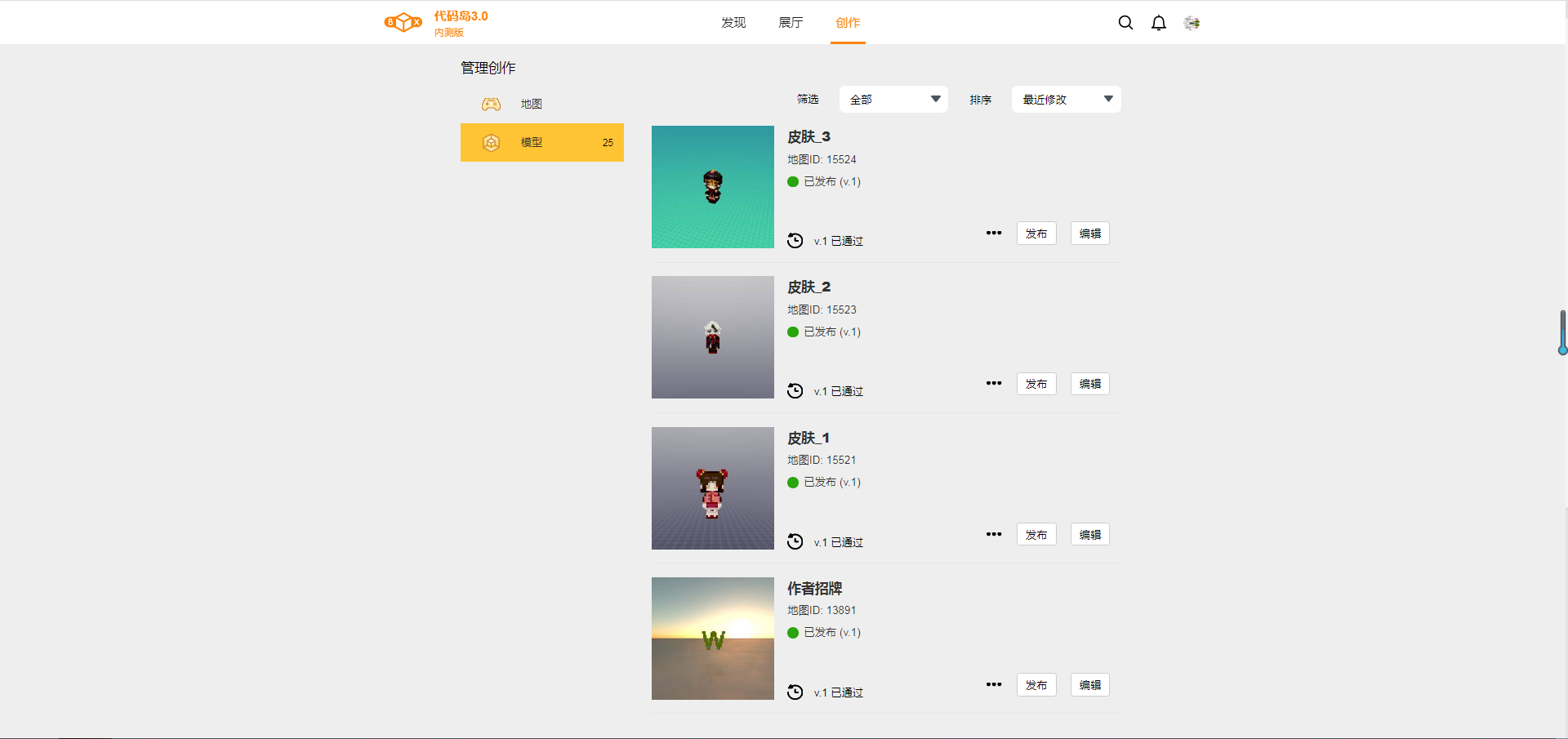Click 发布 button for 作者招牌

1036,684
